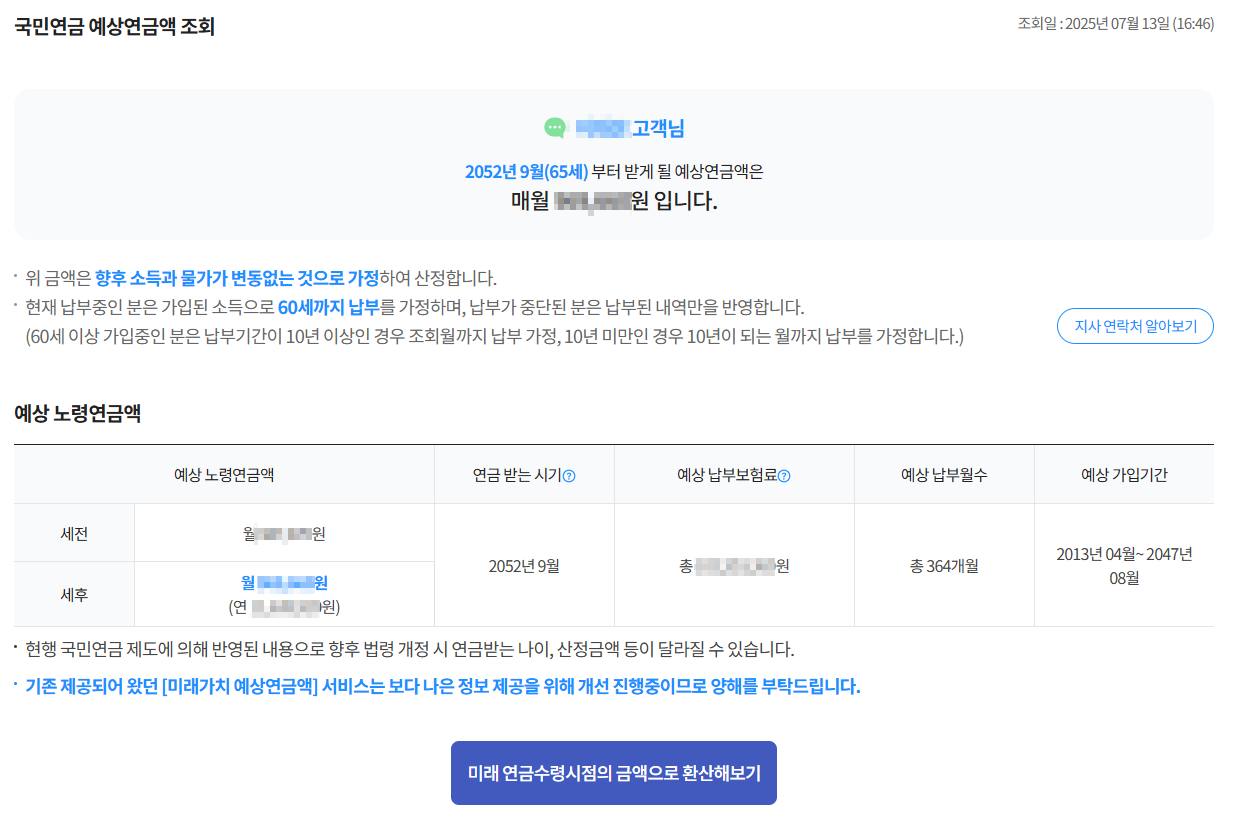Click 현행 국민연금 제도 notice line
Image resolution: width=1247 pixels, height=816 pixels.
(410, 649)
